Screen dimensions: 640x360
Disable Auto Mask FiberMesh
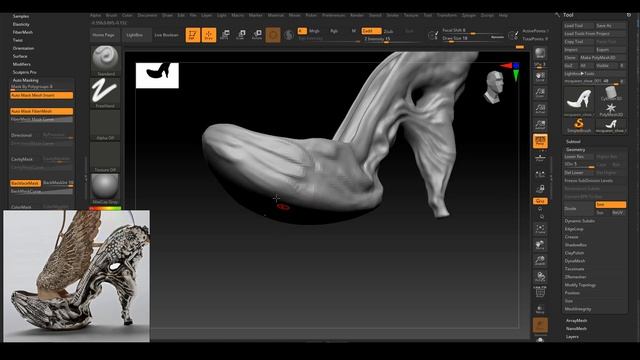pyautogui.click(x=42, y=111)
